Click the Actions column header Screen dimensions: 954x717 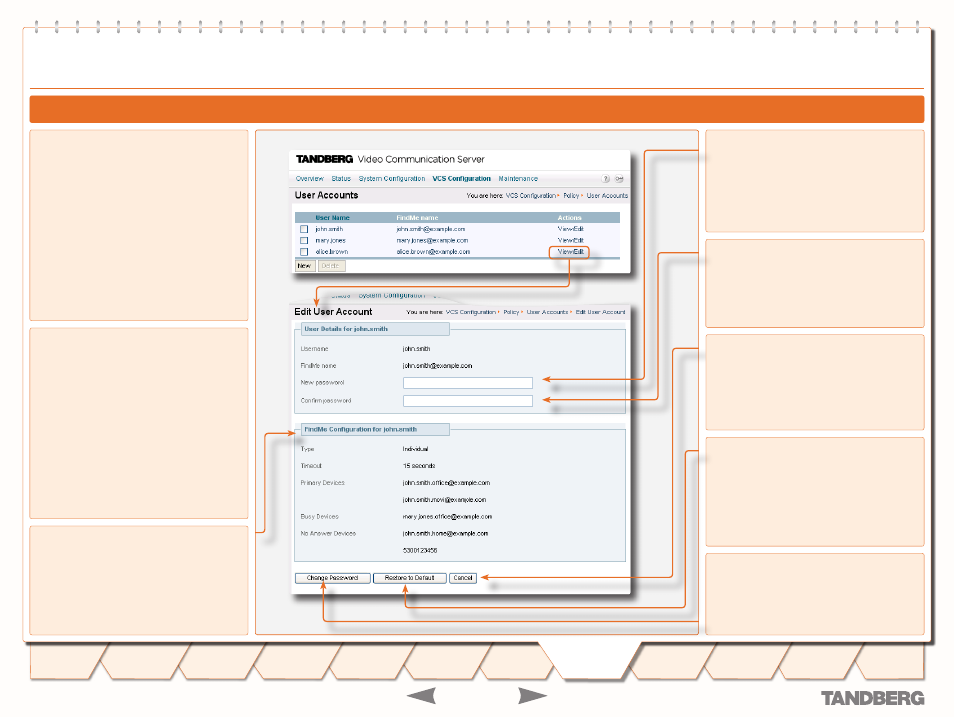pyautogui.click(x=569, y=218)
